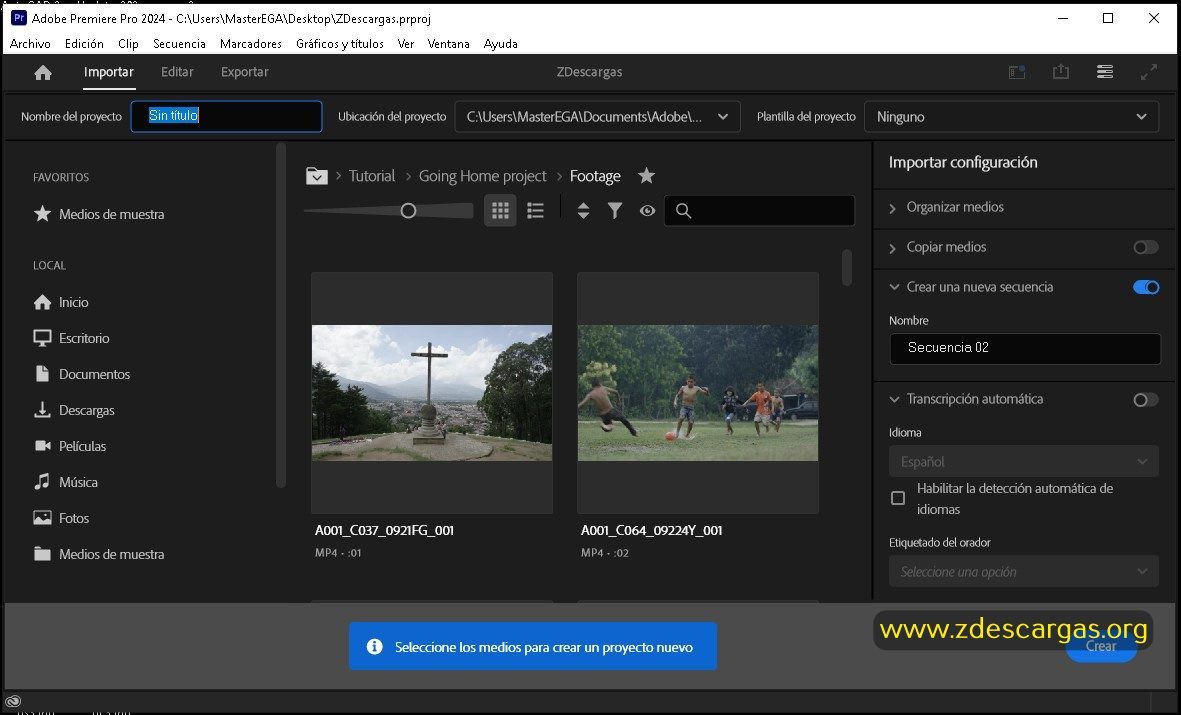Viewport: 1181px width, 715px height.
Task: Toggle Transcripción automática switch
Action: [x=1146, y=399]
